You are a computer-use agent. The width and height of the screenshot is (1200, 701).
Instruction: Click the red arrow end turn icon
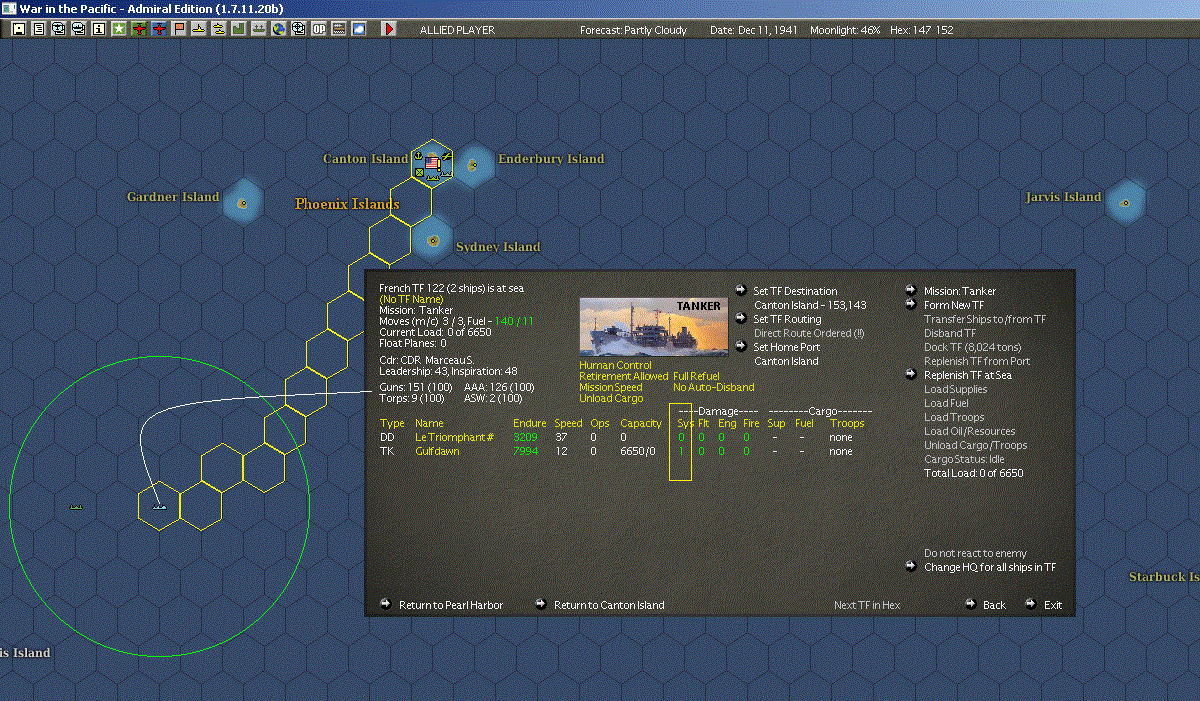(x=389, y=29)
